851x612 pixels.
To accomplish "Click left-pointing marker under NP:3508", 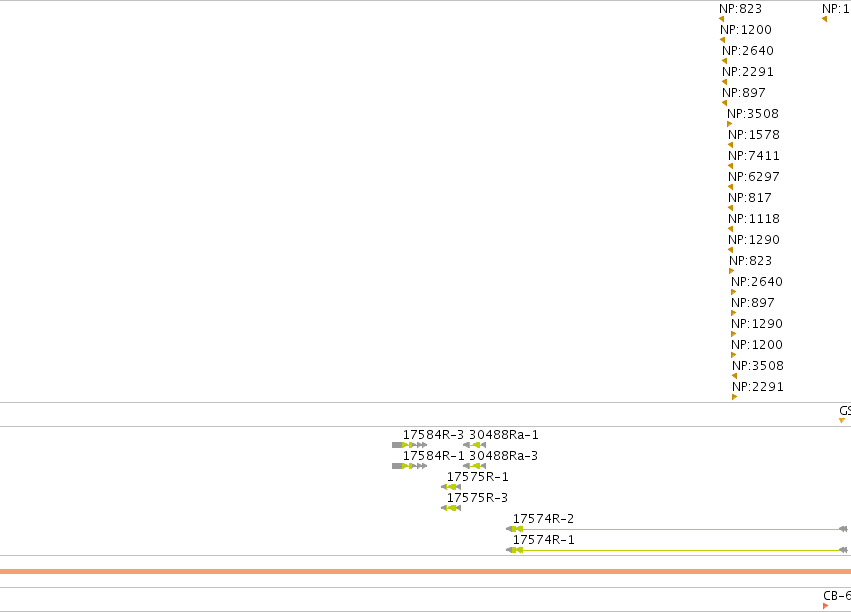I will [734, 376].
